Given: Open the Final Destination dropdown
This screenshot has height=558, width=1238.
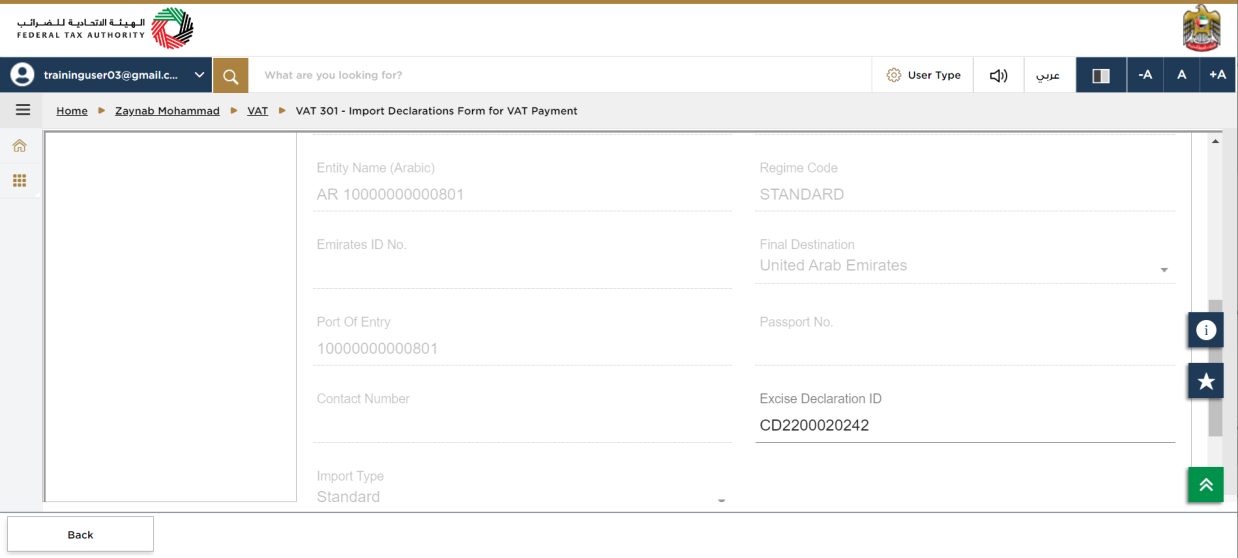Looking at the screenshot, I should [x=965, y=266].
